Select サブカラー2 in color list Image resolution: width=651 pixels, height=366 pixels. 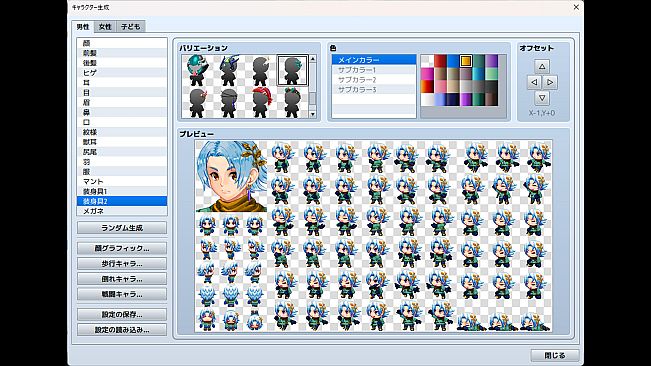[374, 80]
